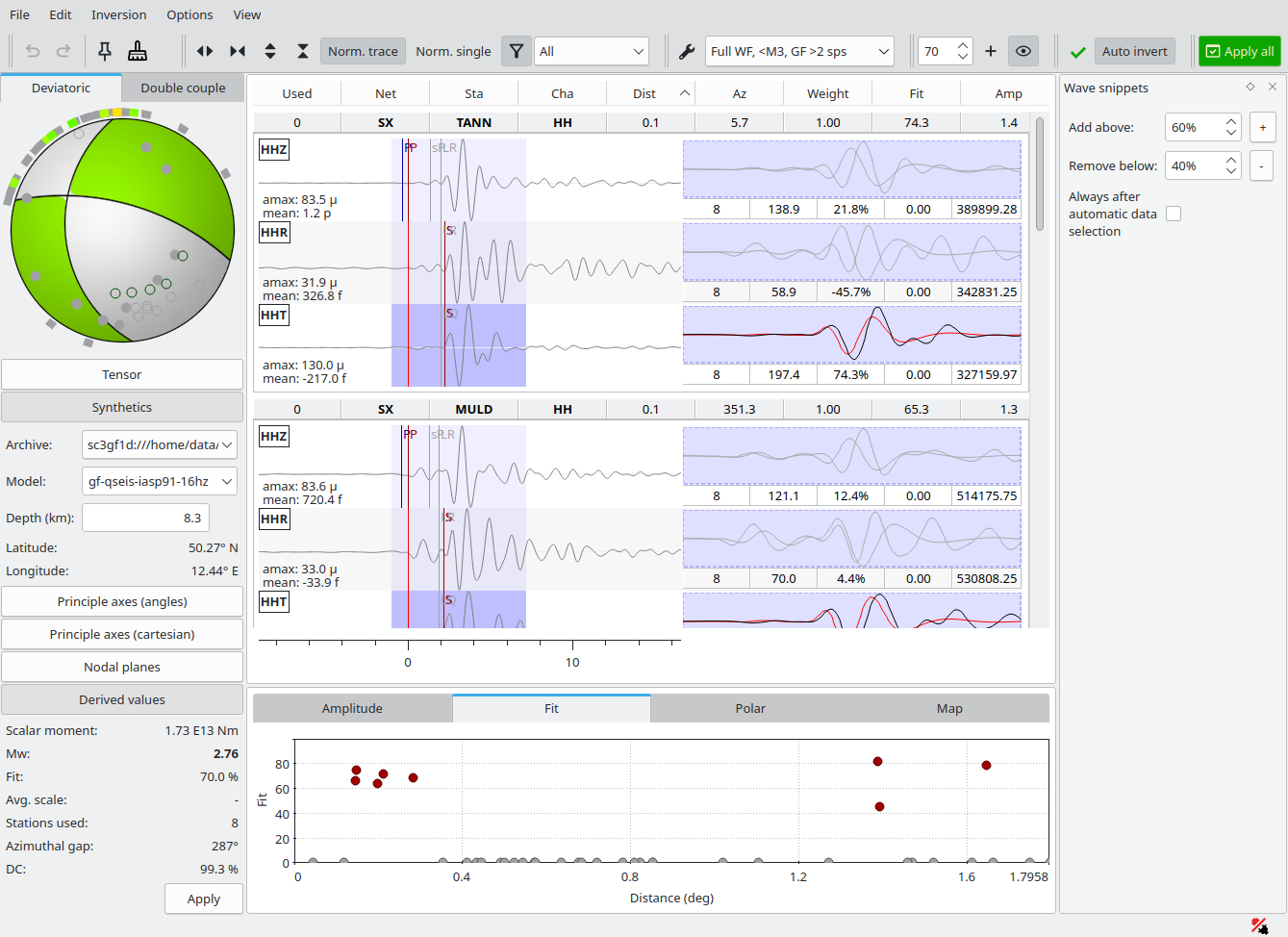Open the Model gf-qseis-iasp91-16hz dropdown
Image resolution: width=1288 pixels, height=937 pixels.
pos(160,481)
